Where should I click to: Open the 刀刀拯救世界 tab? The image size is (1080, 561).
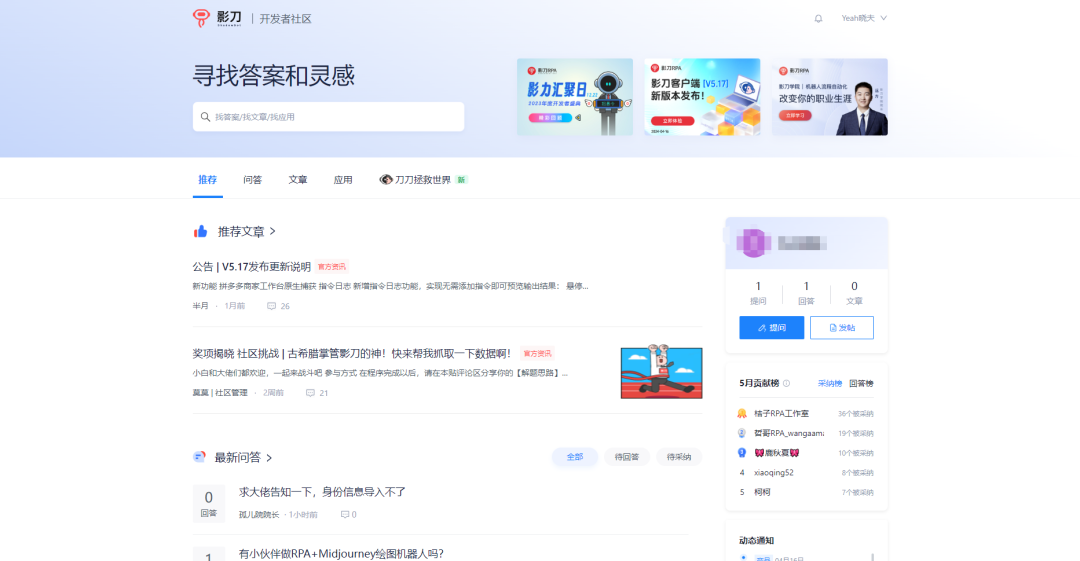pyautogui.click(x=423, y=180)
